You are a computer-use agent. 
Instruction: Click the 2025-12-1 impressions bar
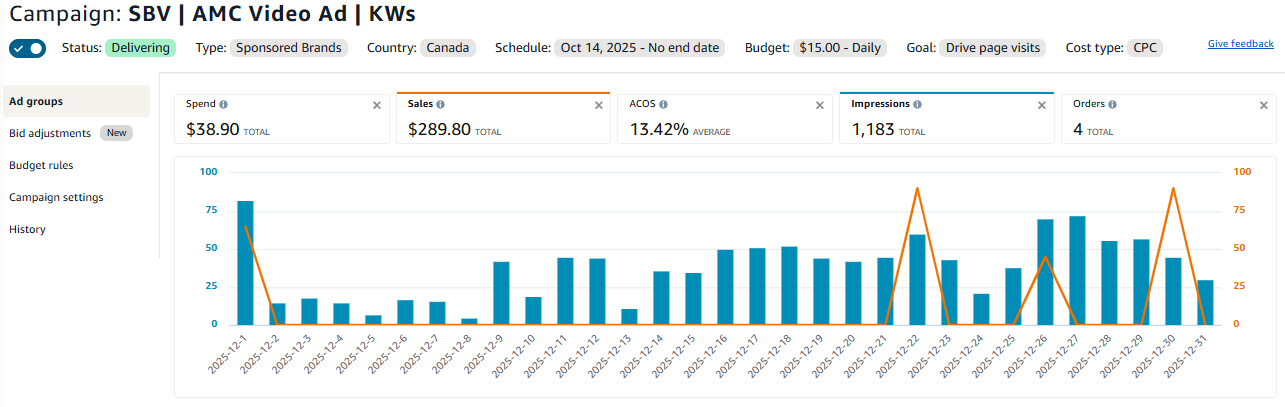[245, 262]
